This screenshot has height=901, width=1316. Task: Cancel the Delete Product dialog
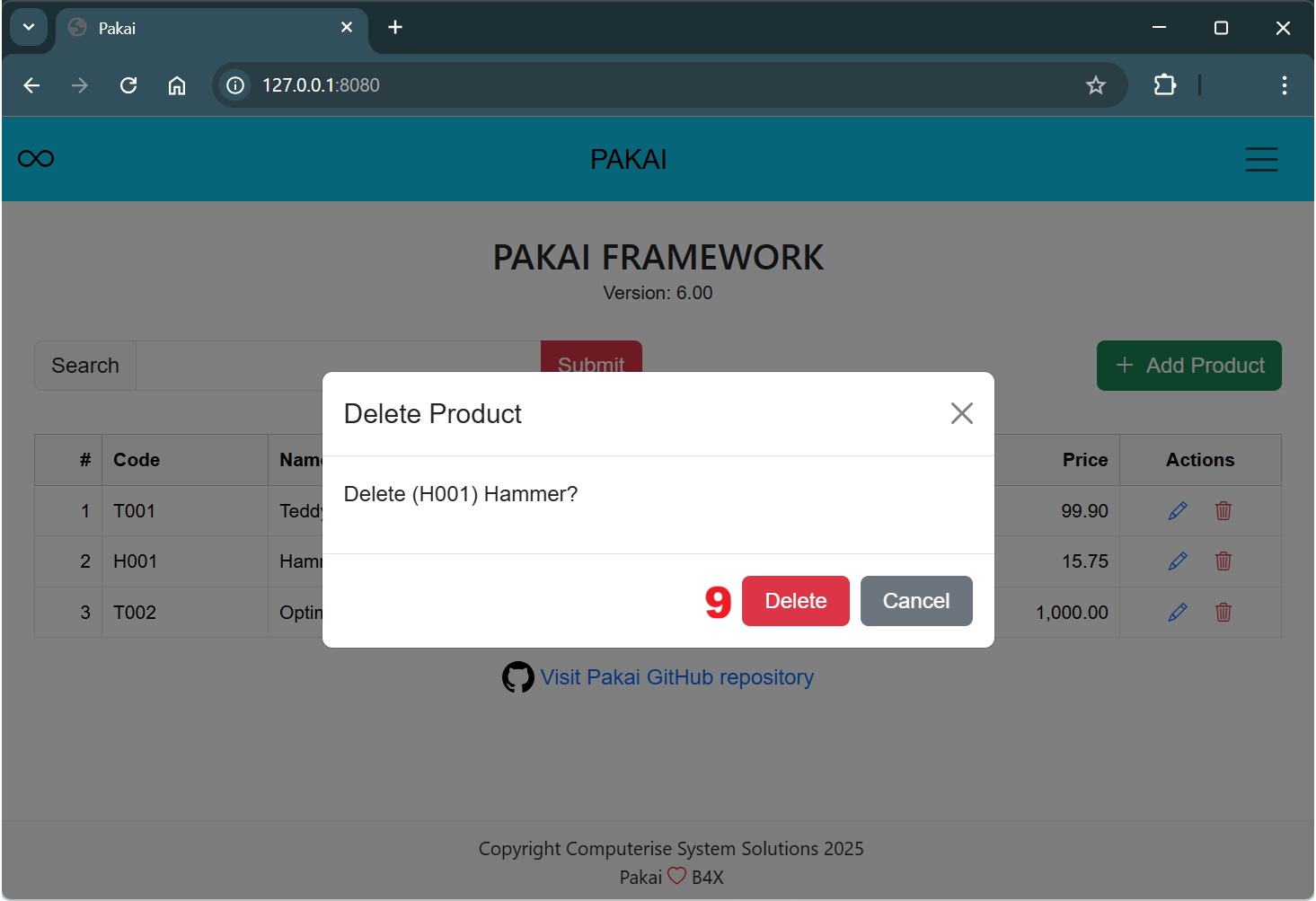point(916,601)
